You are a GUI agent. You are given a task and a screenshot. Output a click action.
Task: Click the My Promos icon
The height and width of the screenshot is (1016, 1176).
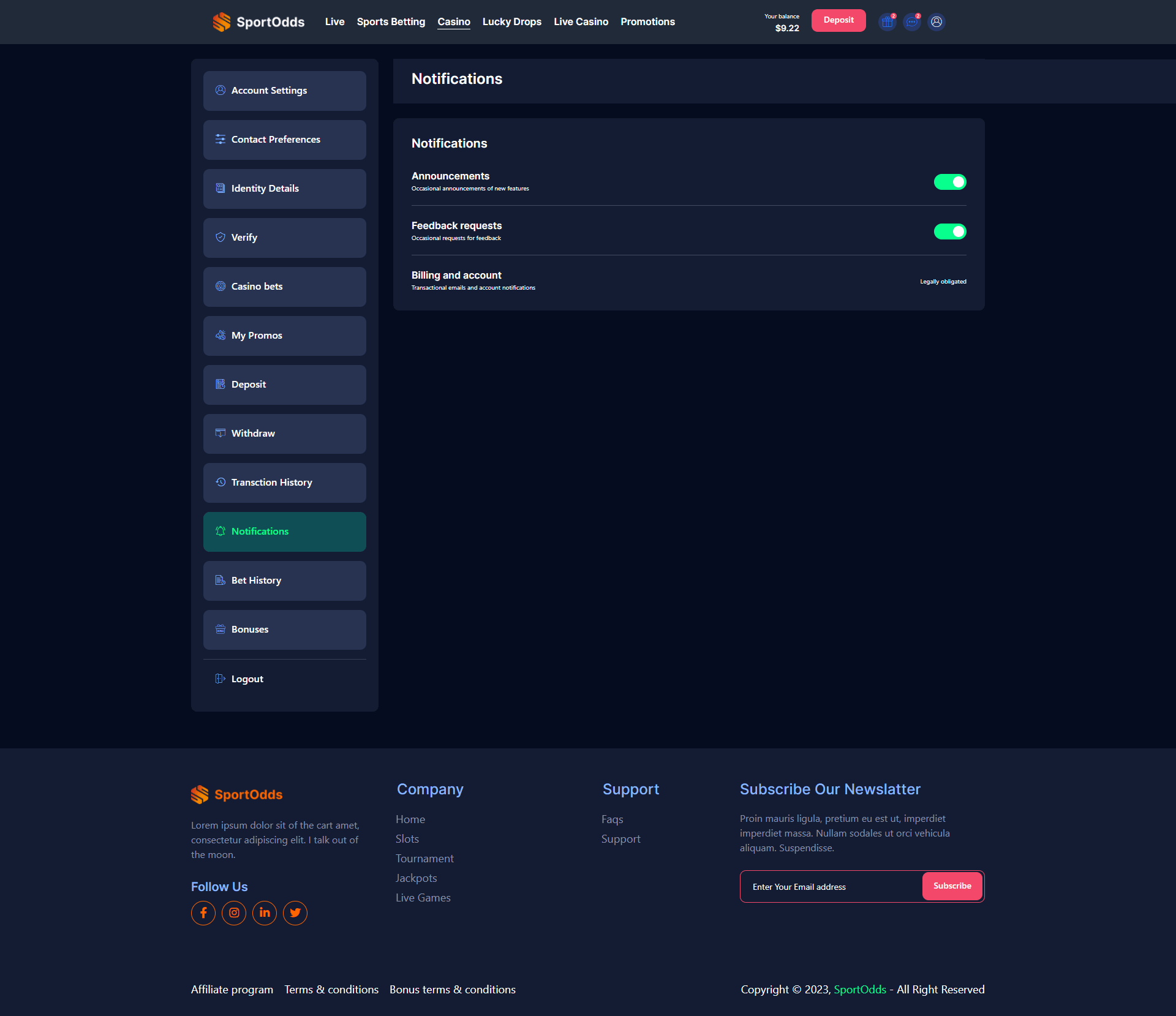221,335
